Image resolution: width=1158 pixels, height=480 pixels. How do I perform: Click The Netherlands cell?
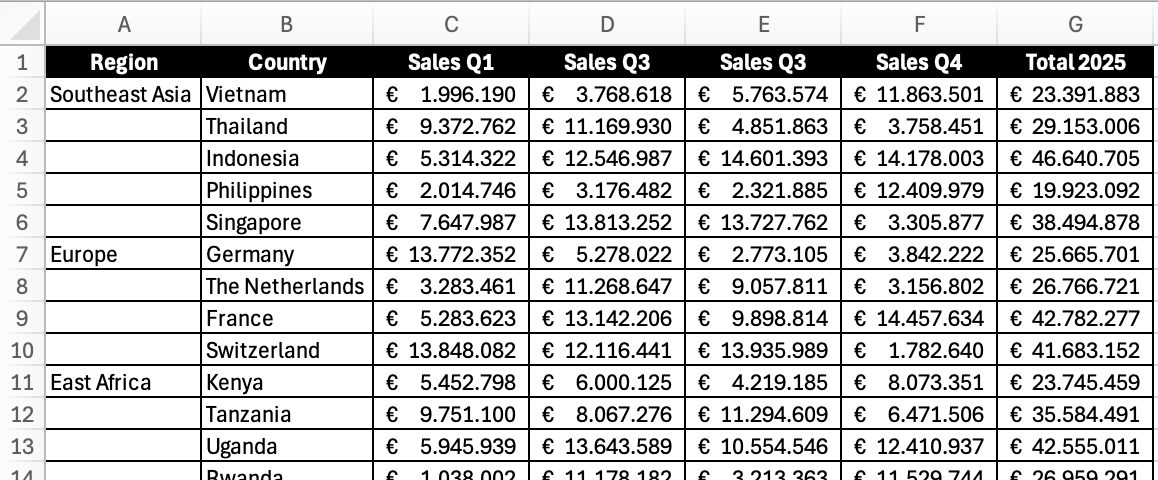click(x=287, y=286)
